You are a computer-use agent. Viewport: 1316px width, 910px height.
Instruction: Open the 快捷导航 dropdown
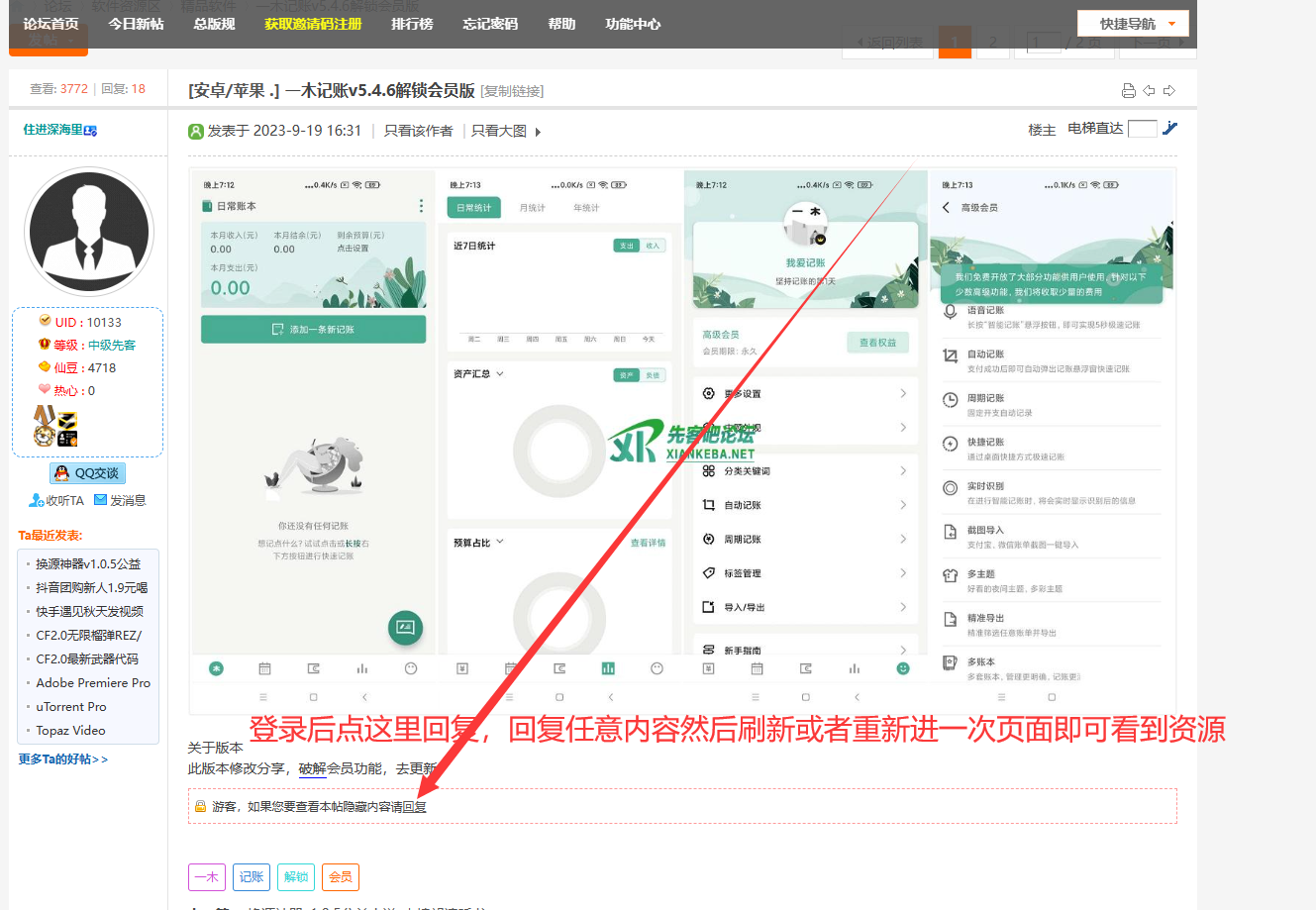coord(1132,24)
